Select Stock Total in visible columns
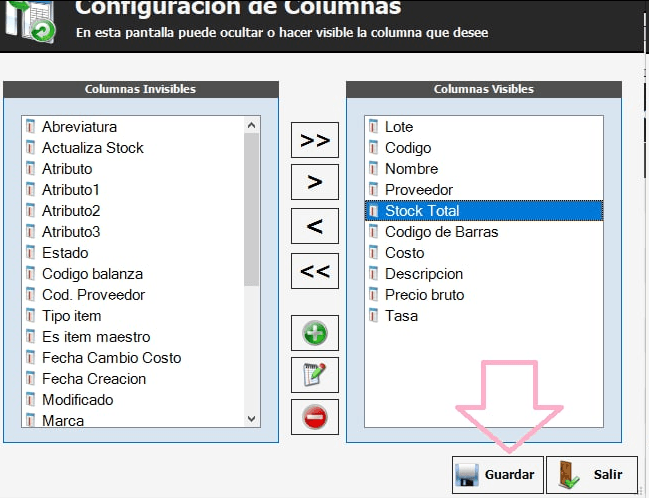 point(422,211)
